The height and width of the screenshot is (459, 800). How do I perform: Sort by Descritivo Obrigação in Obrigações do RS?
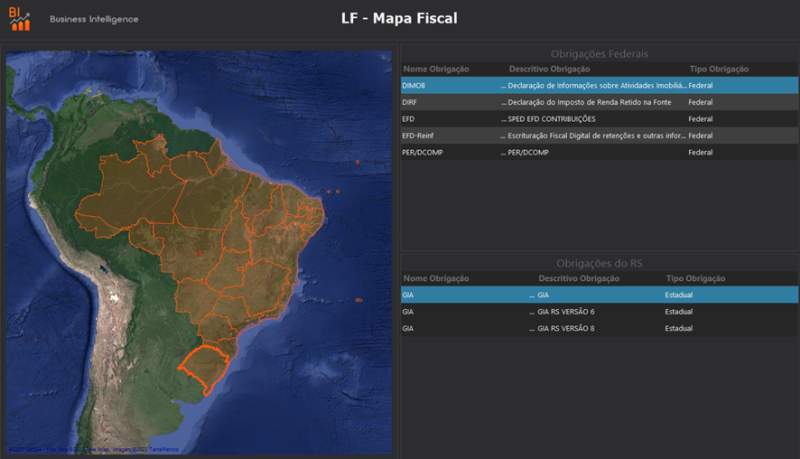579,278
